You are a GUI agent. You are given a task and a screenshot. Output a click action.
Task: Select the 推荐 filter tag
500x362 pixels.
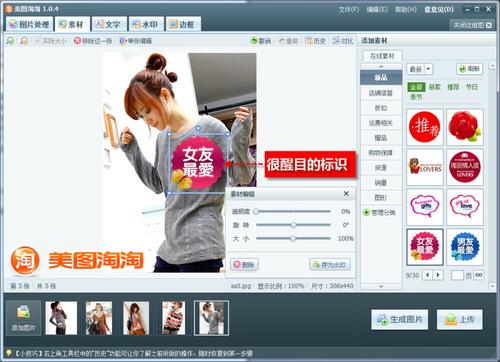(453, 87)
